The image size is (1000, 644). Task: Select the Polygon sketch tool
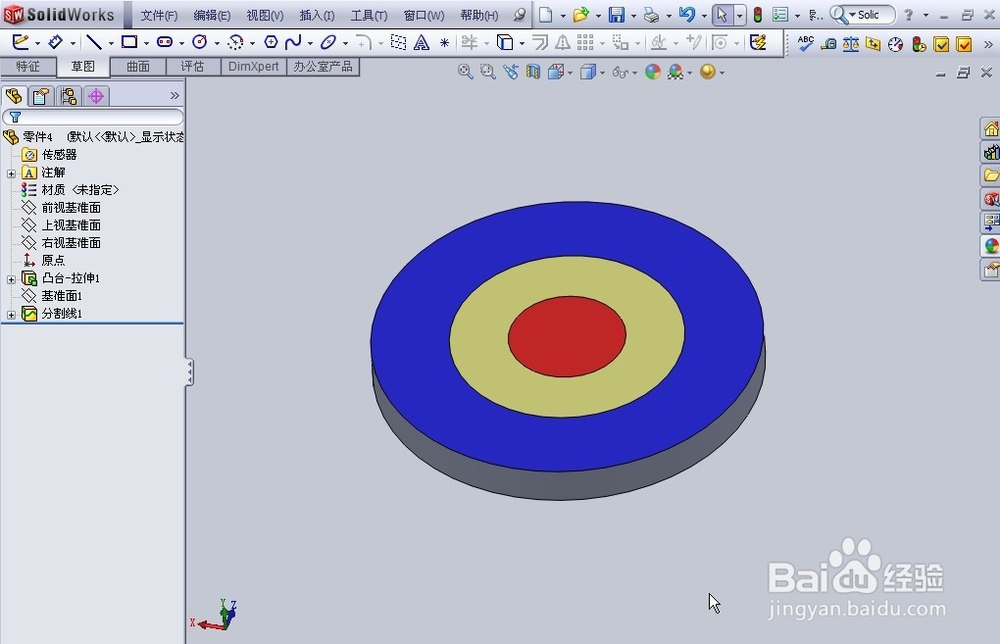(x=270, y=42)
